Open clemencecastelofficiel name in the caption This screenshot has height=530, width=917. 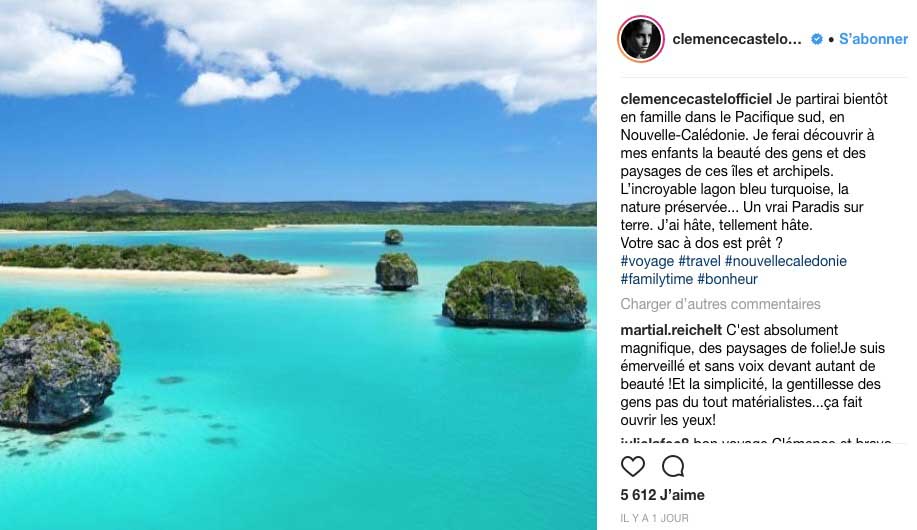tap(696, 99)
